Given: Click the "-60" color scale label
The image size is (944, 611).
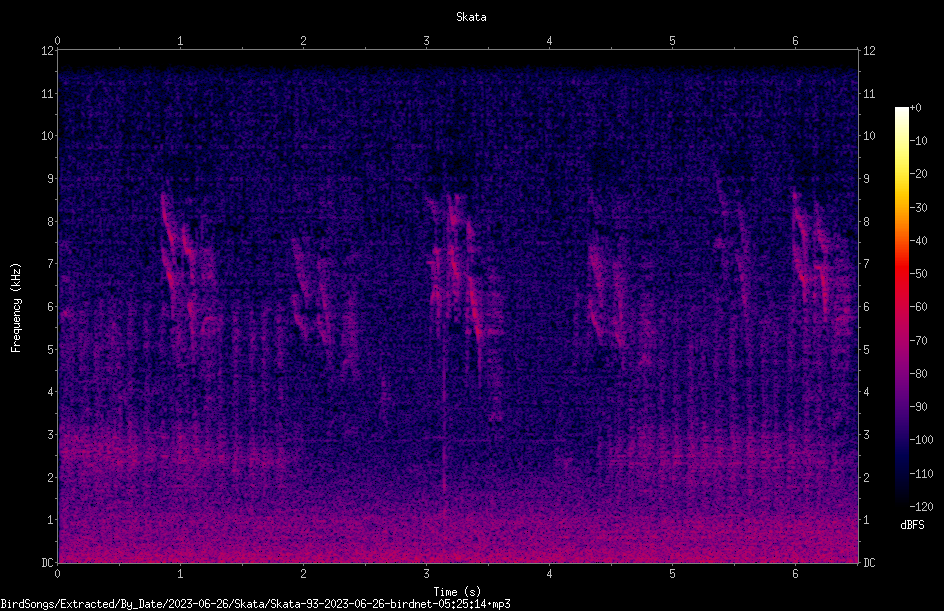Looking at the screenshot, I should coord(918,307).
